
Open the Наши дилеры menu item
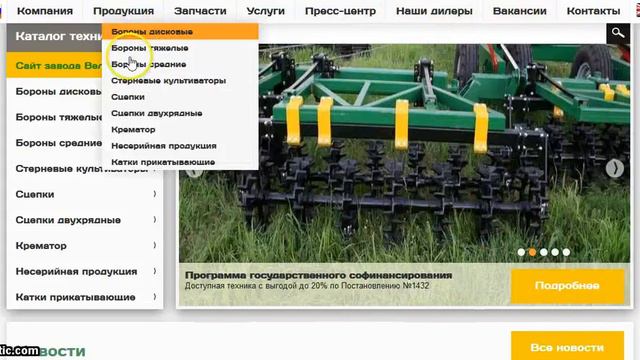click(434, 11)
